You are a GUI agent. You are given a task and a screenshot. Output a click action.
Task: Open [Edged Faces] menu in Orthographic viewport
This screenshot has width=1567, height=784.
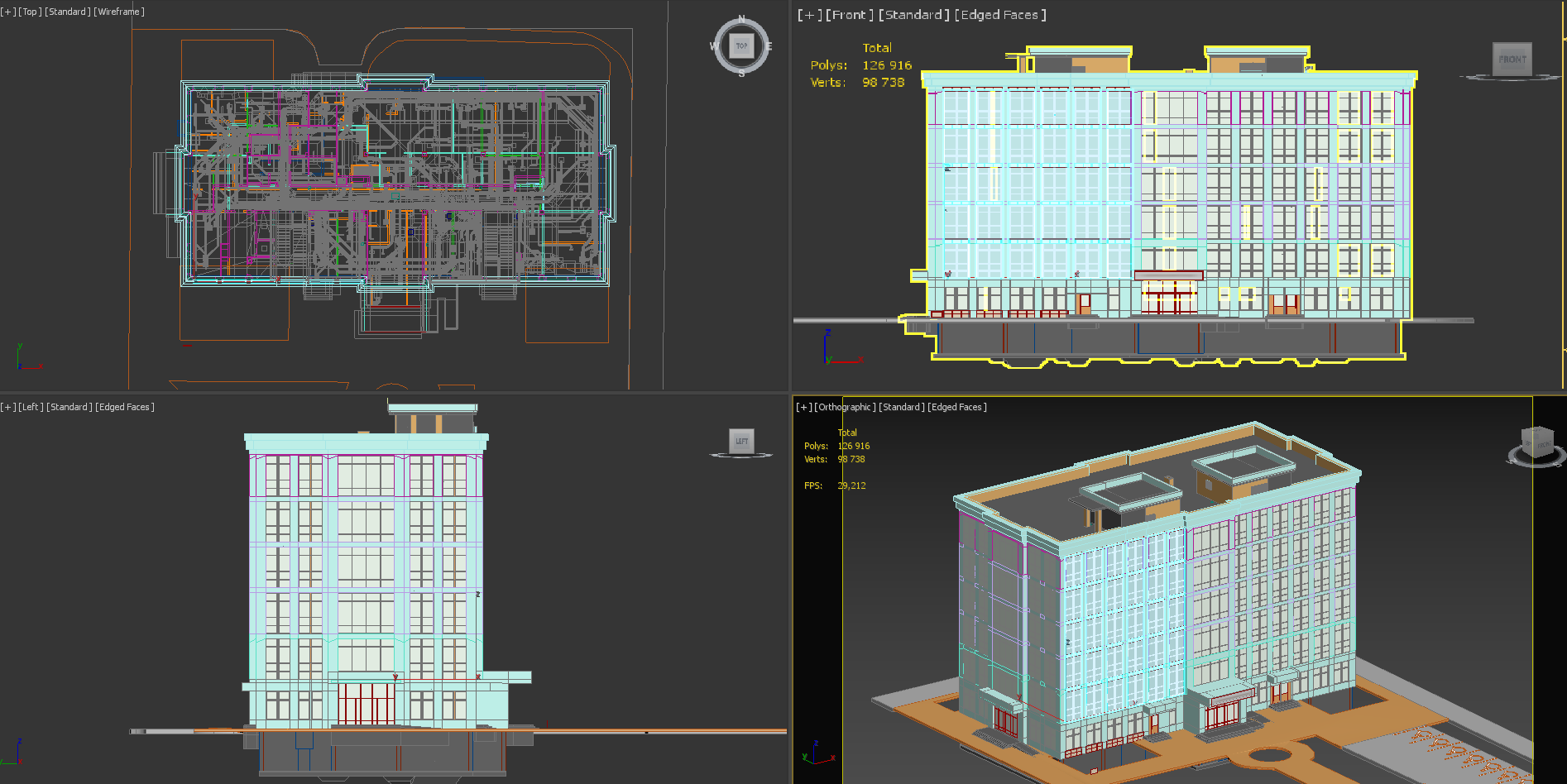click(x=957, y=407)
